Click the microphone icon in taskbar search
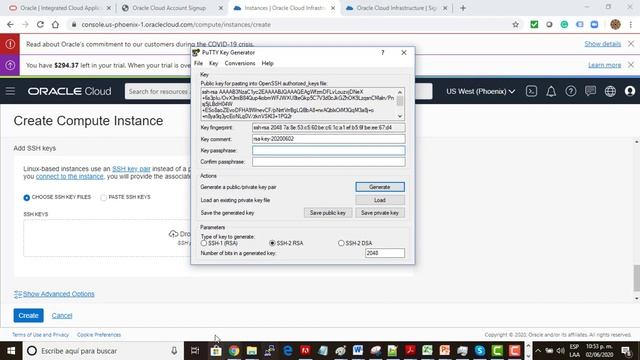Image resolution: width=640 pixels, height=360 pixels. 174,351
